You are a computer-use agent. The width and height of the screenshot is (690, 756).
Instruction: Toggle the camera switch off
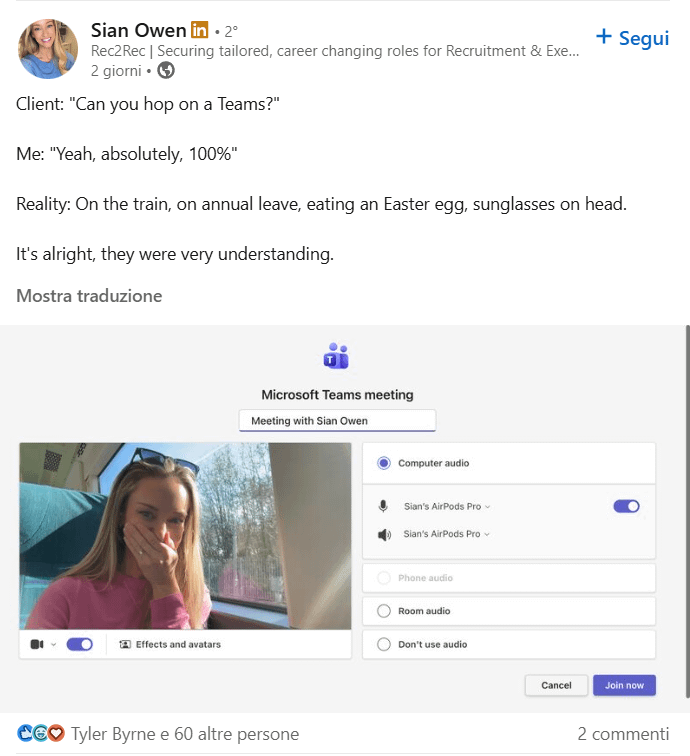pos(80,645)
